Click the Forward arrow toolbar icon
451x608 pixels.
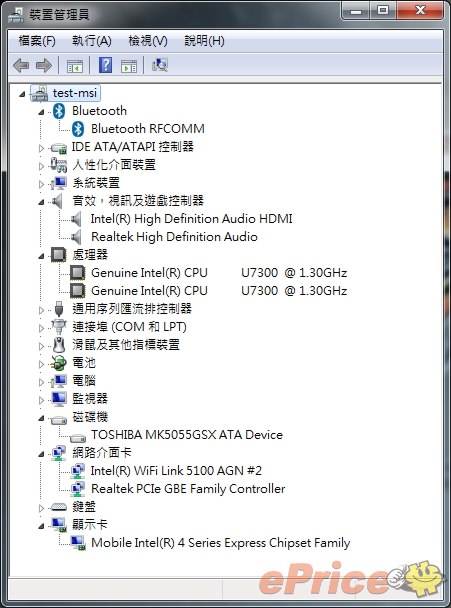point(44,65)
